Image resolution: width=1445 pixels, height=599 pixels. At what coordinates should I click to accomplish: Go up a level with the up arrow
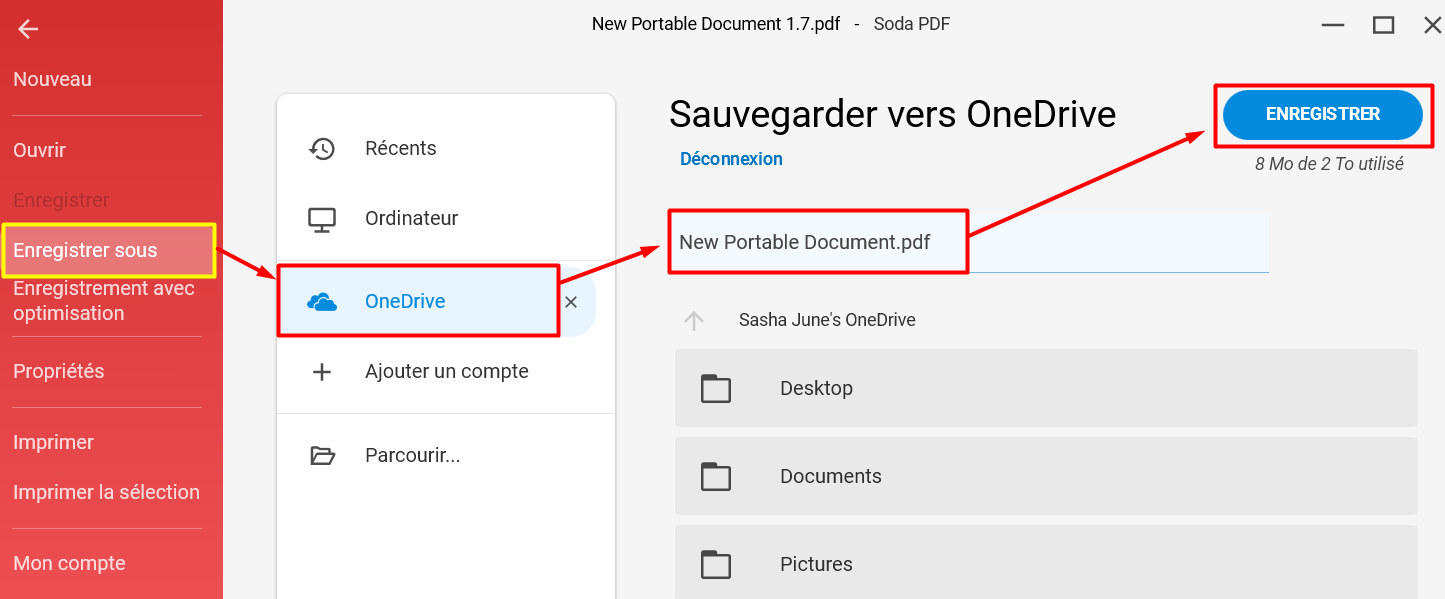click(694, 320)
